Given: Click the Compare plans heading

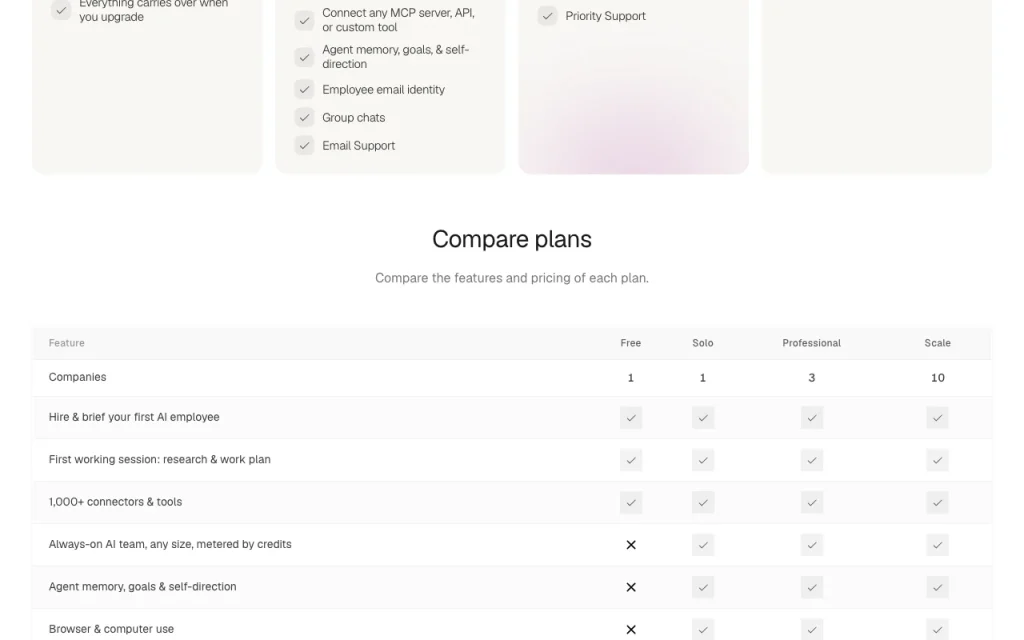Looking at the screenshot, I should (x=512, y=239).
